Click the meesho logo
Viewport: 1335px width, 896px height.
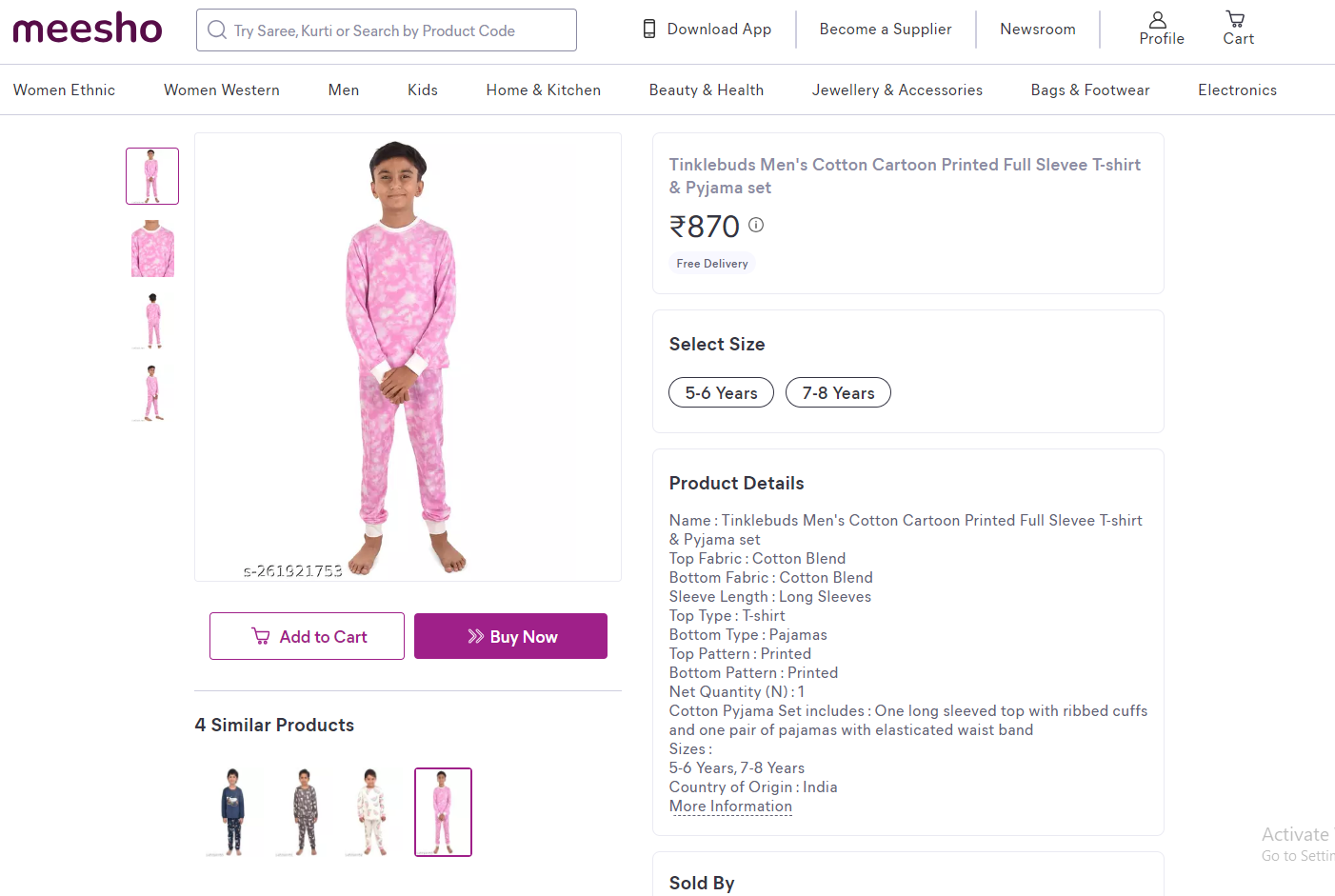[88, 29]
